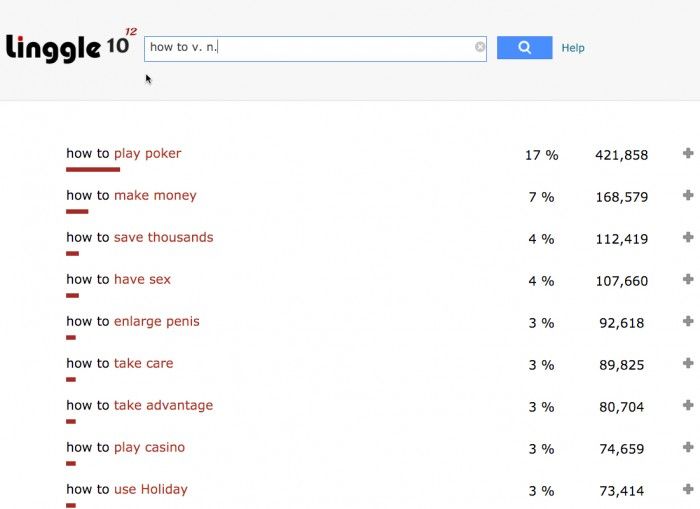Image resolution: width=700 pixels, height=509 pixels.
Task: Click the red frequency bar under play poker
Action: pyautogui.click(x=93, y=170)
